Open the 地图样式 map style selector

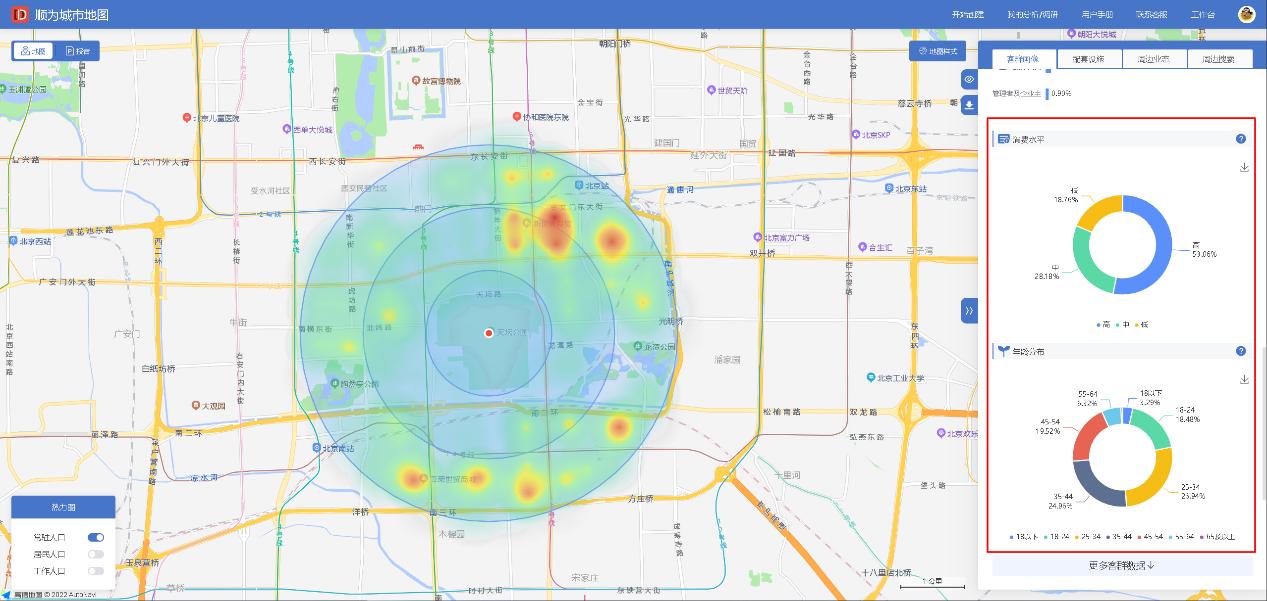pos(937,51)
